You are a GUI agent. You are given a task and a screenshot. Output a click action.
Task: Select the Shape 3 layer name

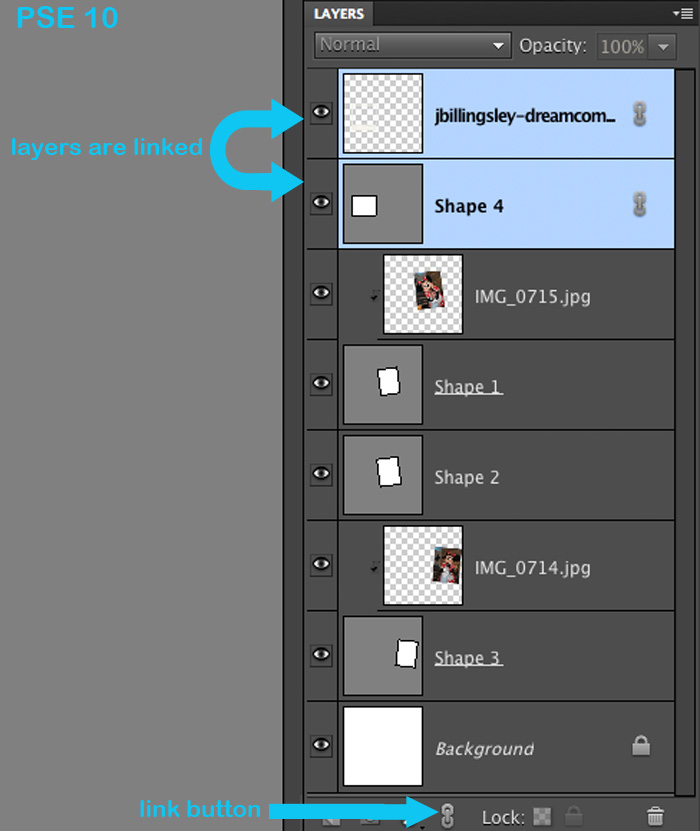tap(468, 658)
